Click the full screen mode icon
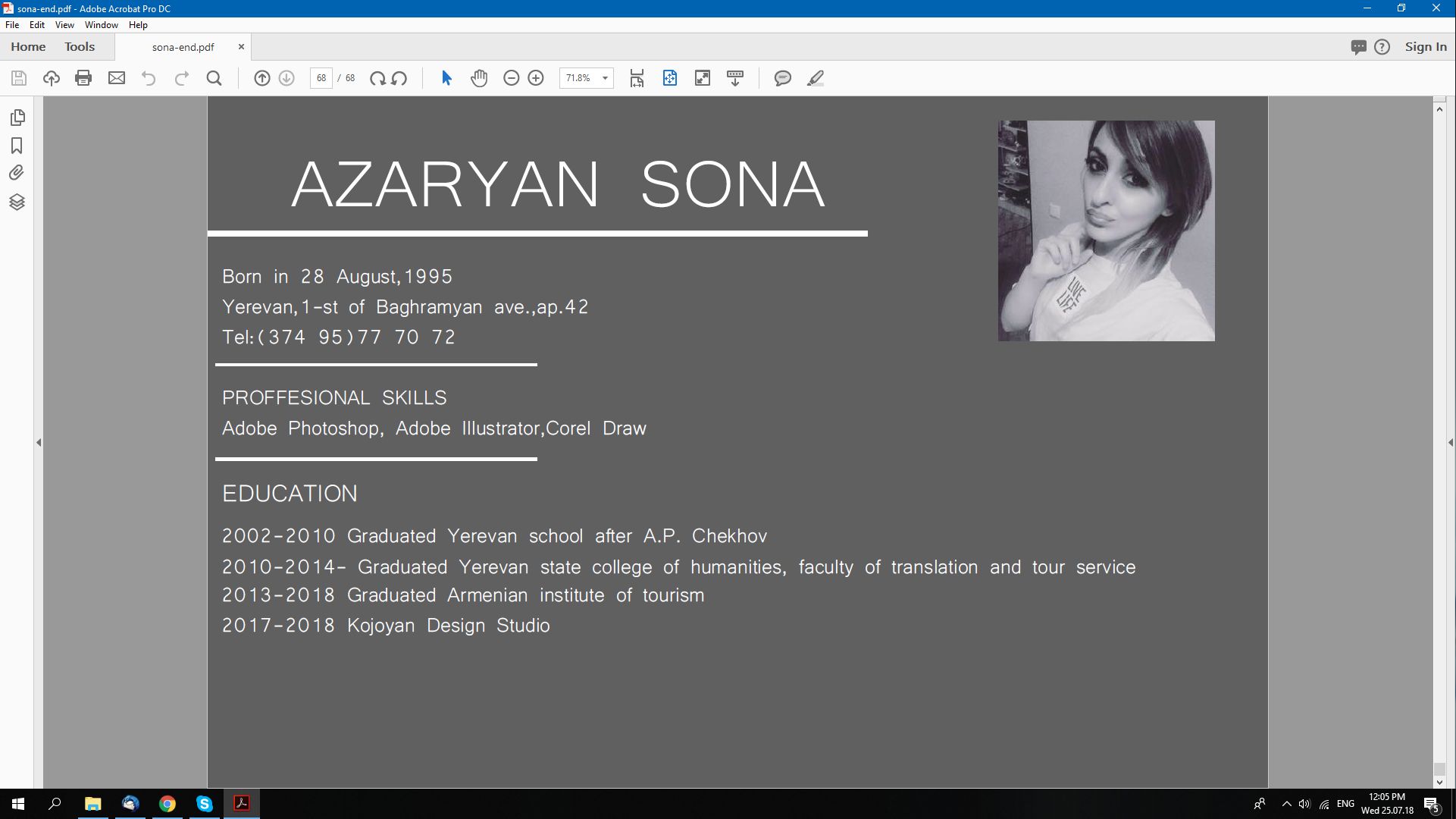The image size is (1456, 819). [703, 78]
